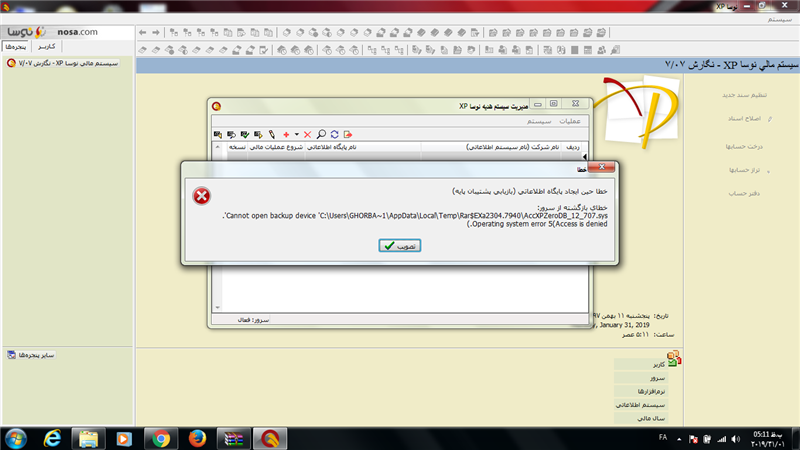Select سیستم مالی نوسا XP window entry
Viewport: 800px width, 450px height.
pyautogui.click(x=65, y=62)
